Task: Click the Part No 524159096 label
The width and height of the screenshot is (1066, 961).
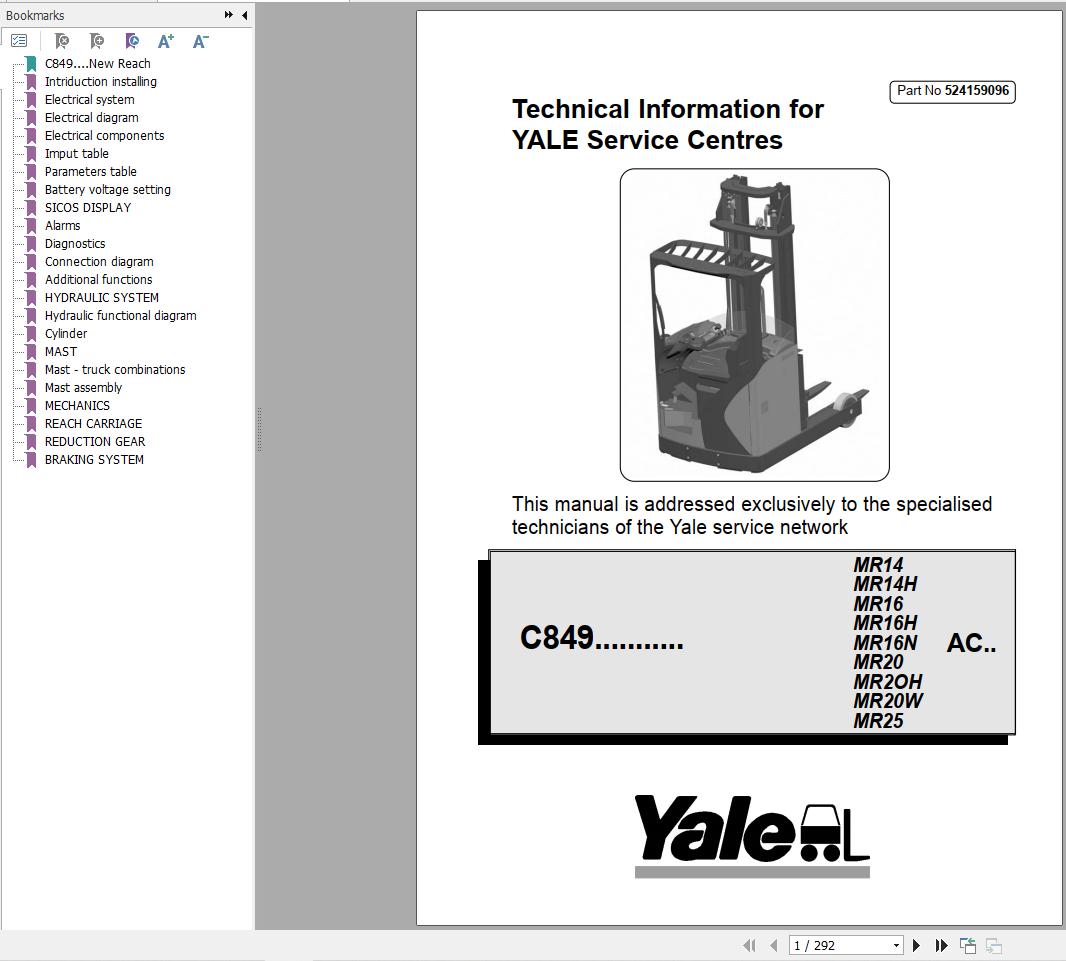Action: pyautogui.click(x=952, y=91)
